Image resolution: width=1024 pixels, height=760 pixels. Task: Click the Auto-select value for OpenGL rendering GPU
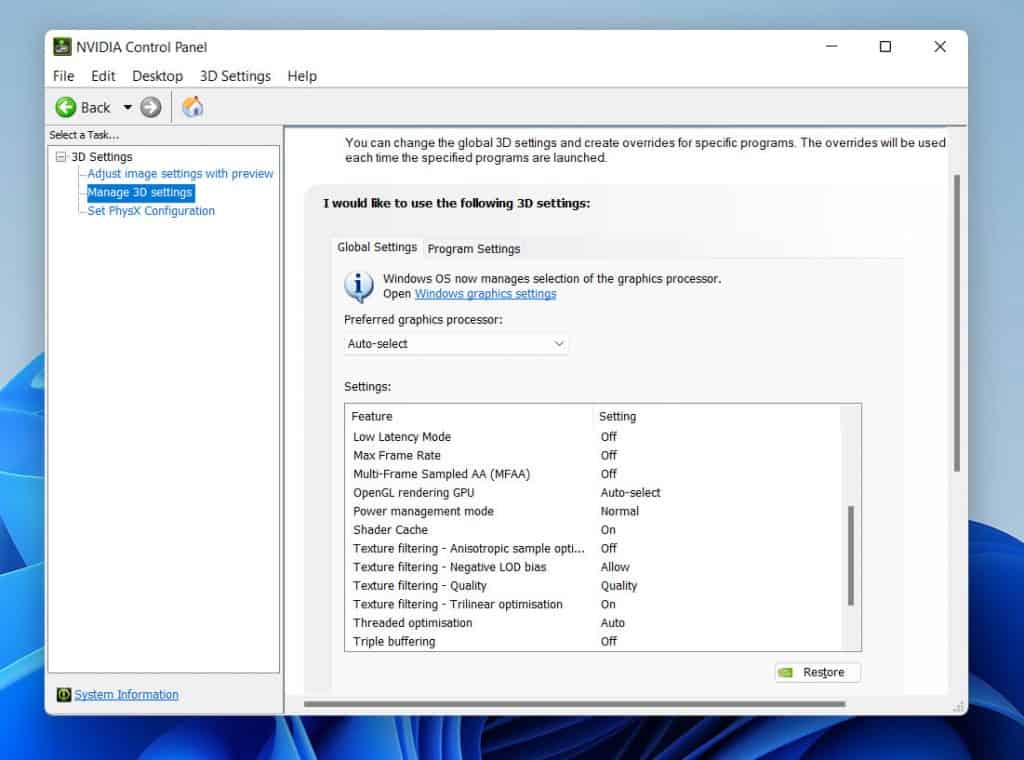click(630, 492)
